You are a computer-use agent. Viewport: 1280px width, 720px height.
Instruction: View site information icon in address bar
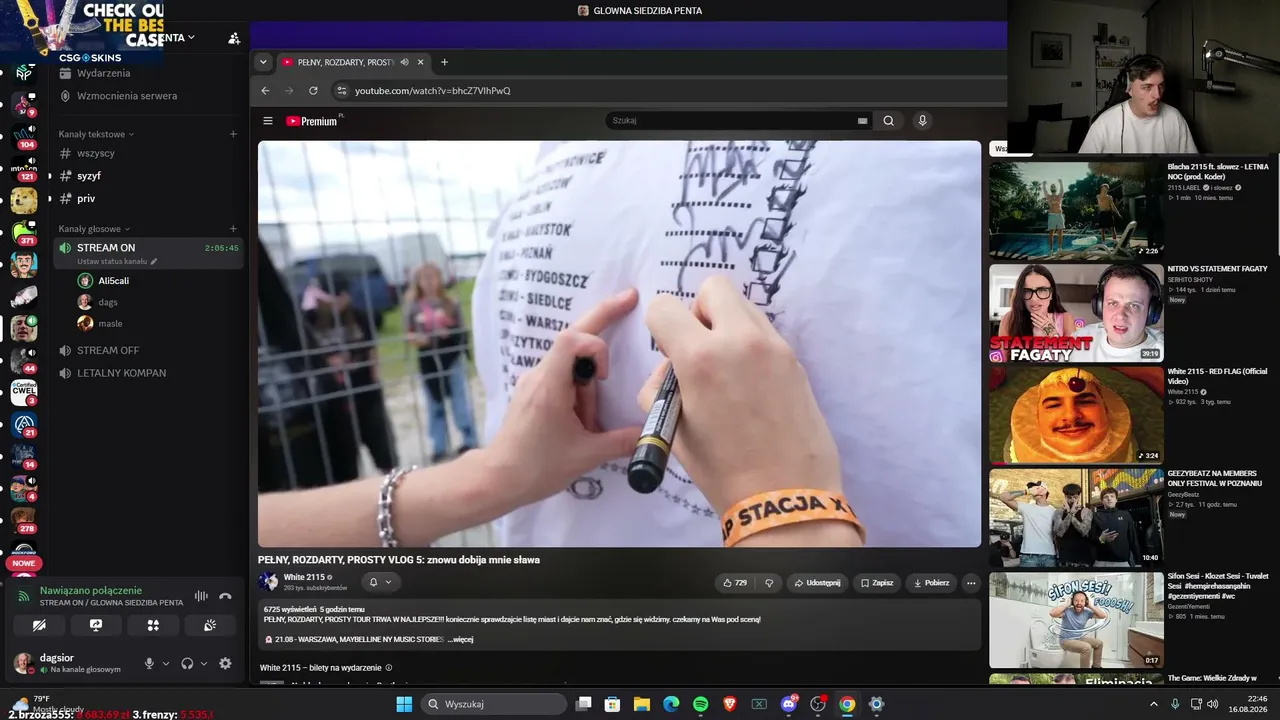pyautogui.click(x=341, y=90)
